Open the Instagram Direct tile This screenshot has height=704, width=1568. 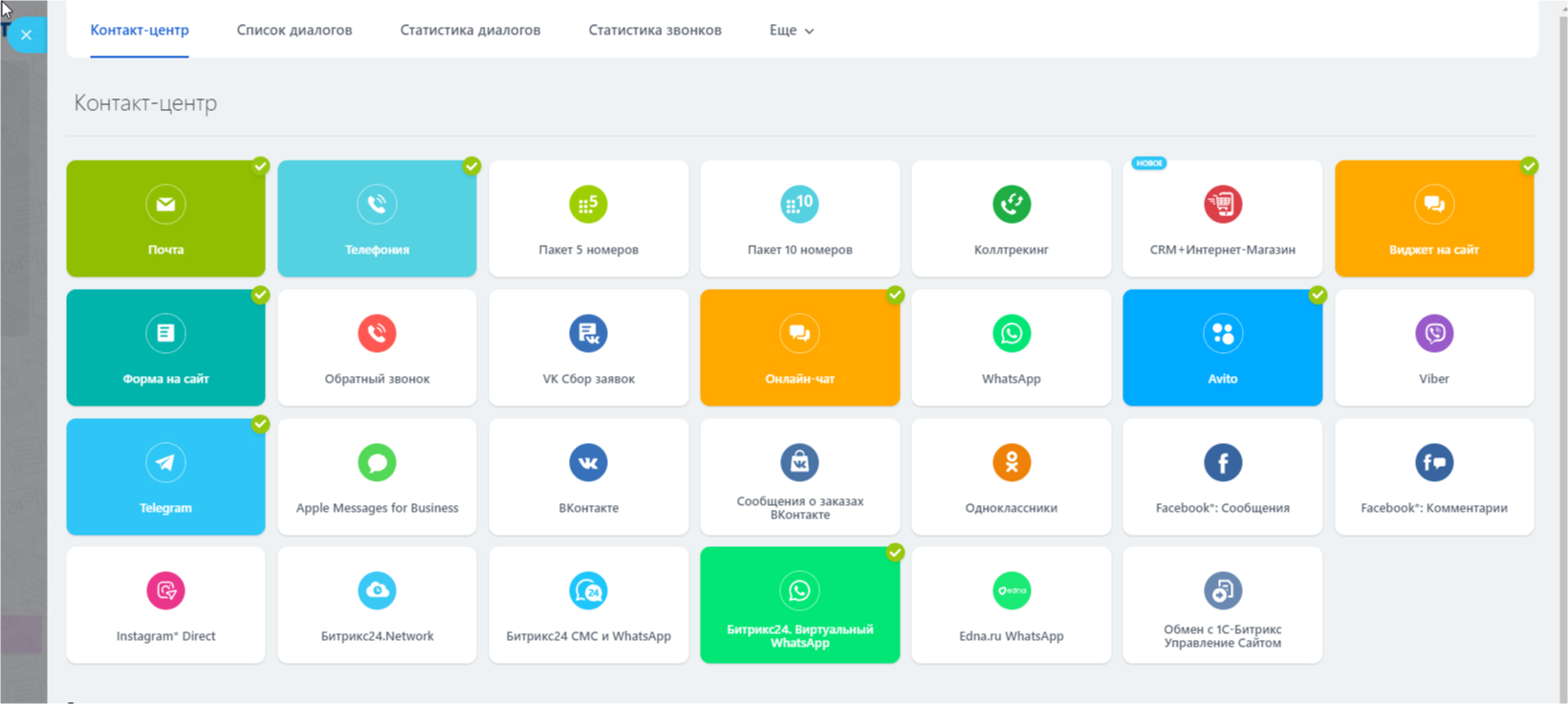165,605
